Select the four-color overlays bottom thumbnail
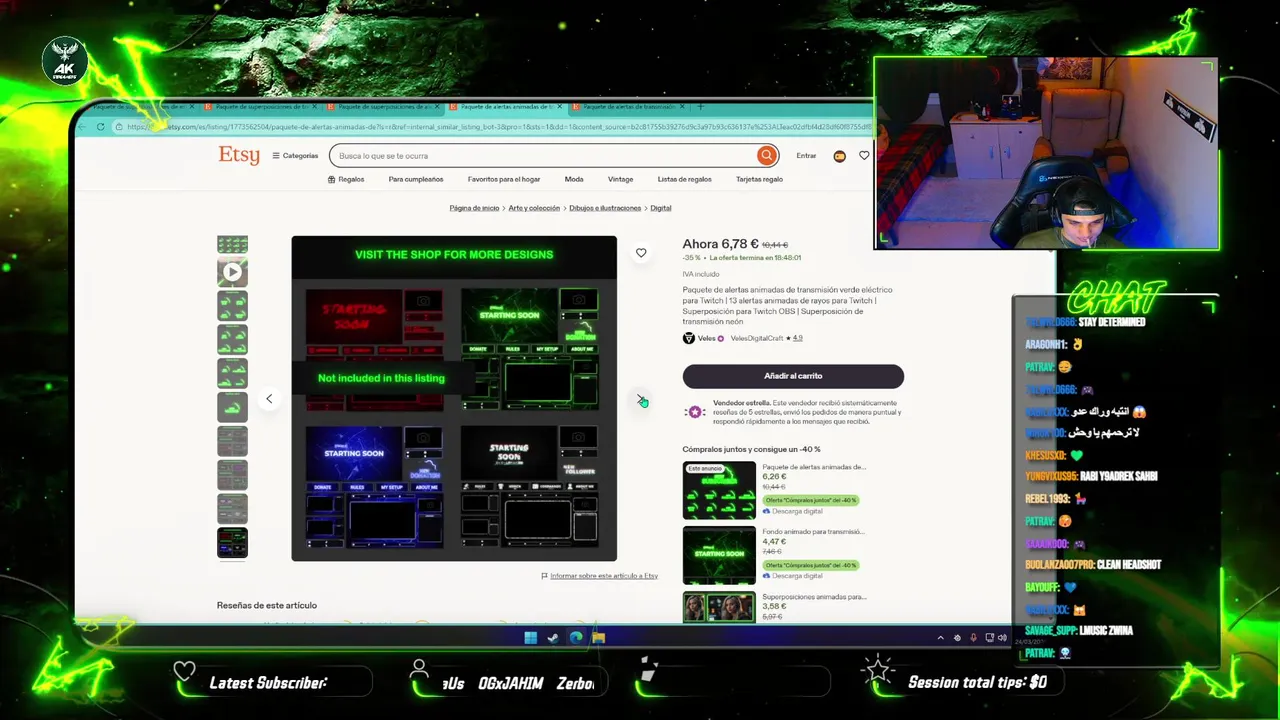The height and width of the screenshot is (720, 1280). point(232,543)
